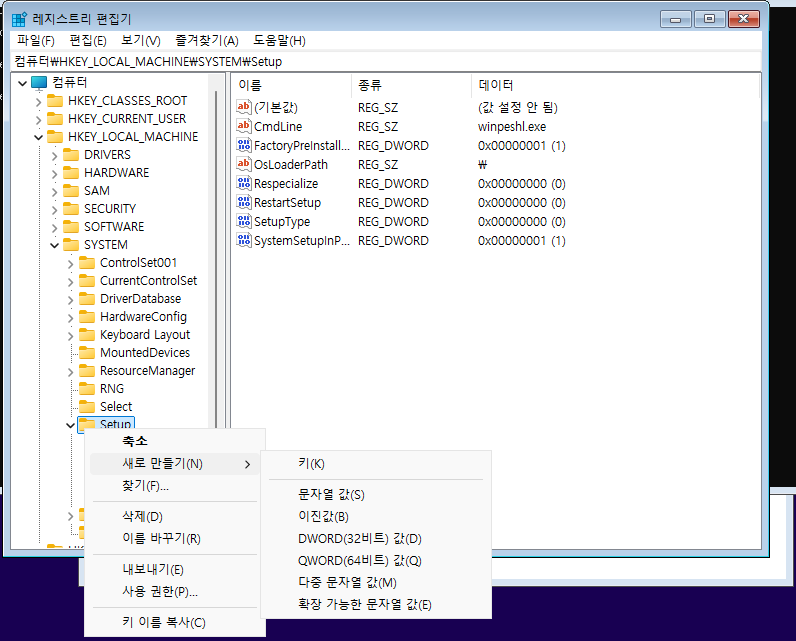Click the DWORD icon beside Respecialize
Viewport: 796px width, 641px height.
pos(244,183)
